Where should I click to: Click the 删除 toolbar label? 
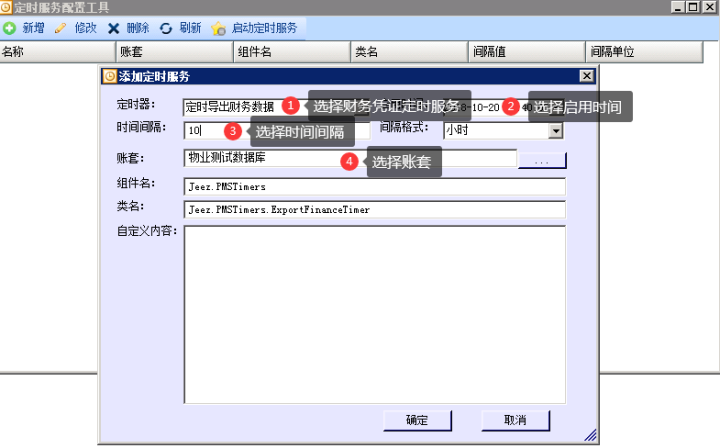[x=138, y=28]
